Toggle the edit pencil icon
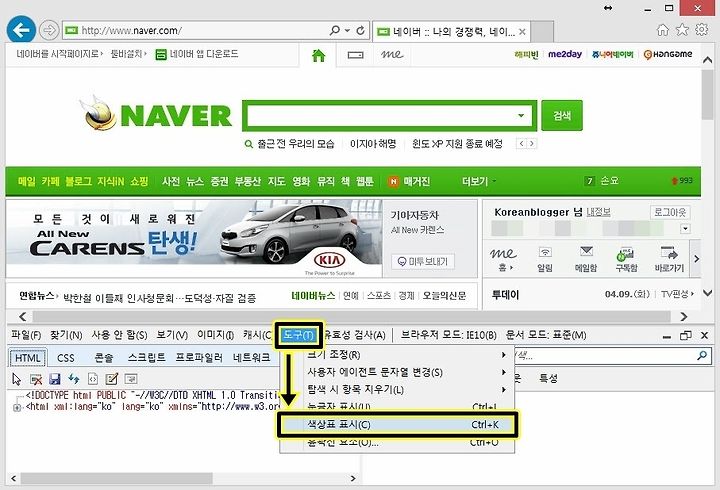 pyautogui.click(x=112, y=379)
